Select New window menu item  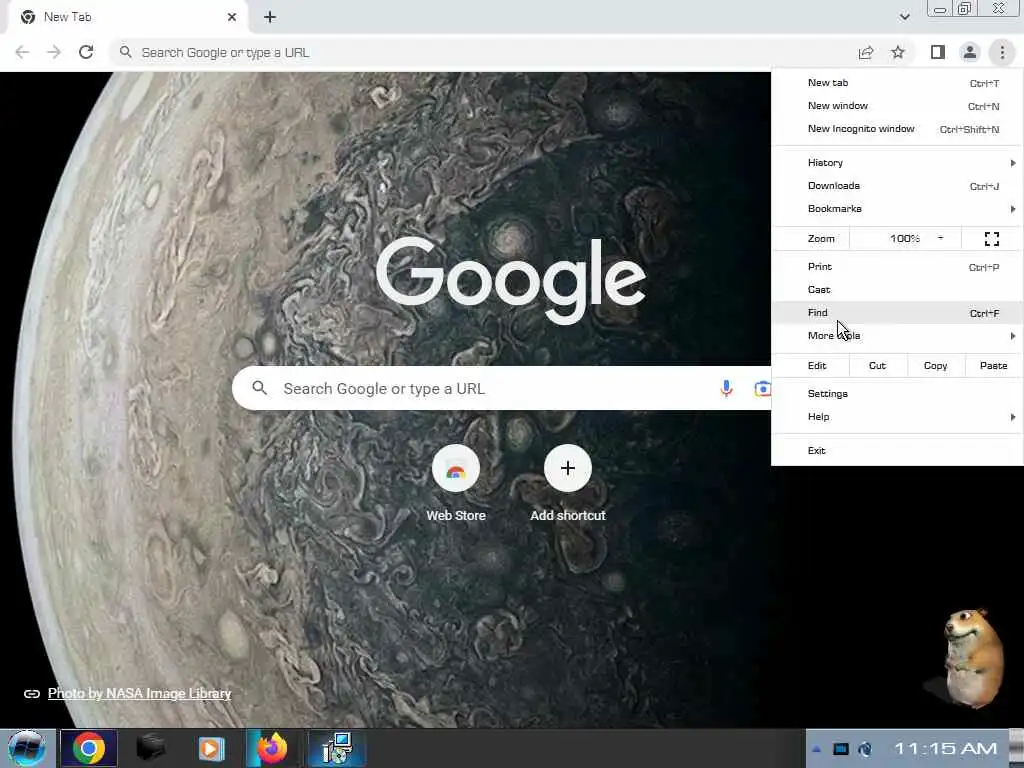tap(897, 106)
